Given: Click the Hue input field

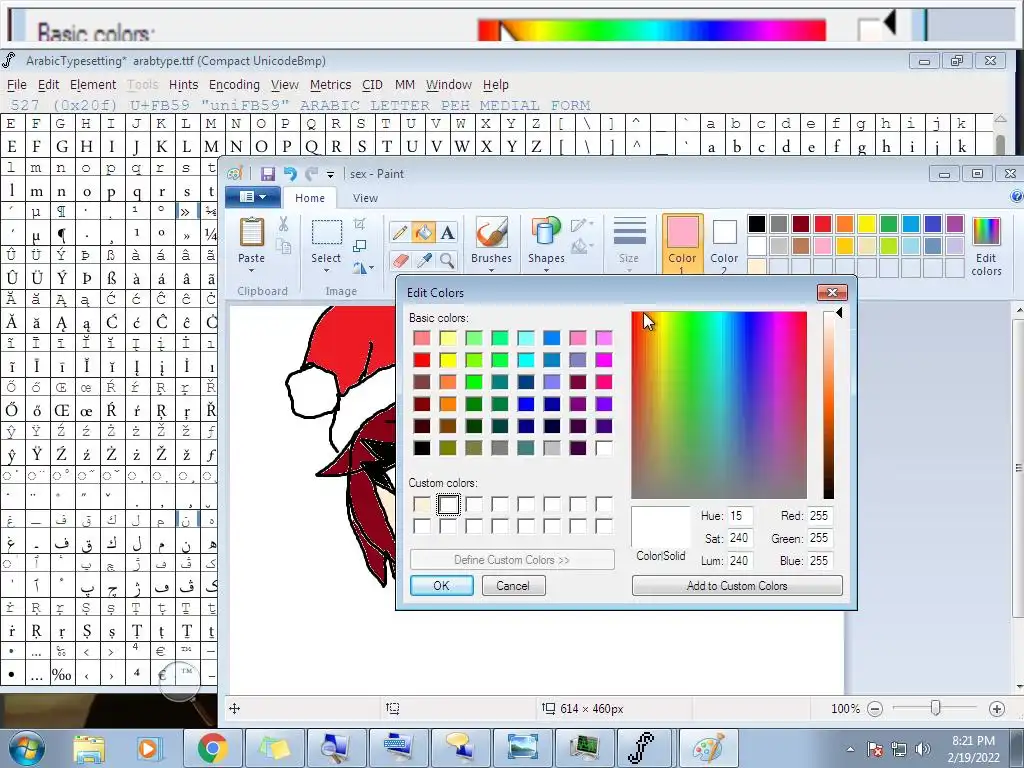Looking at the screenshot, I should 741,516.
